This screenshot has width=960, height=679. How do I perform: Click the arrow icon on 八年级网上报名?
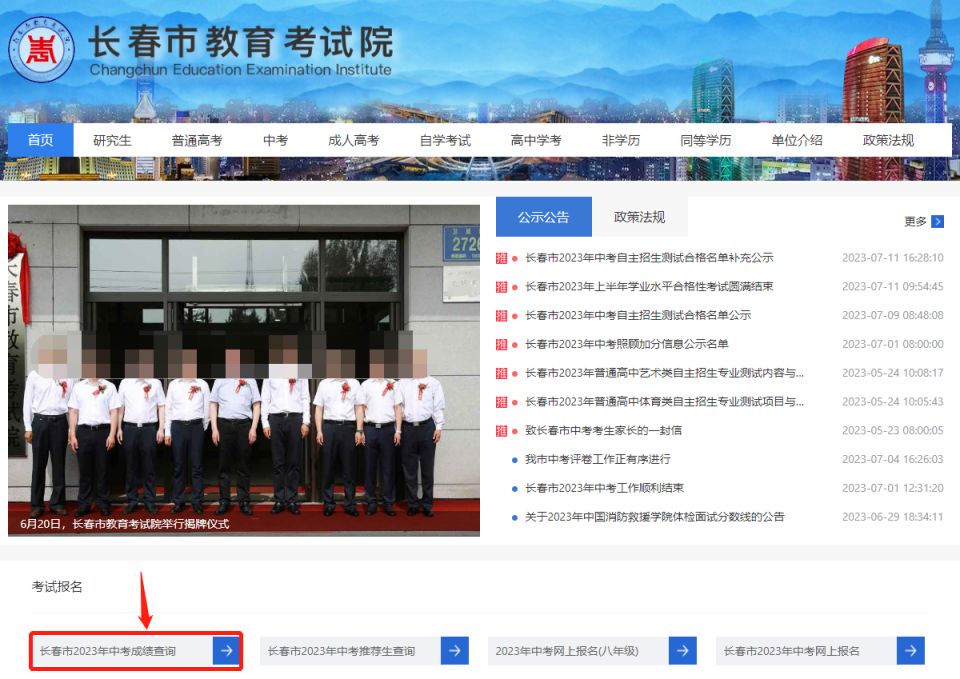coord(681,650)
